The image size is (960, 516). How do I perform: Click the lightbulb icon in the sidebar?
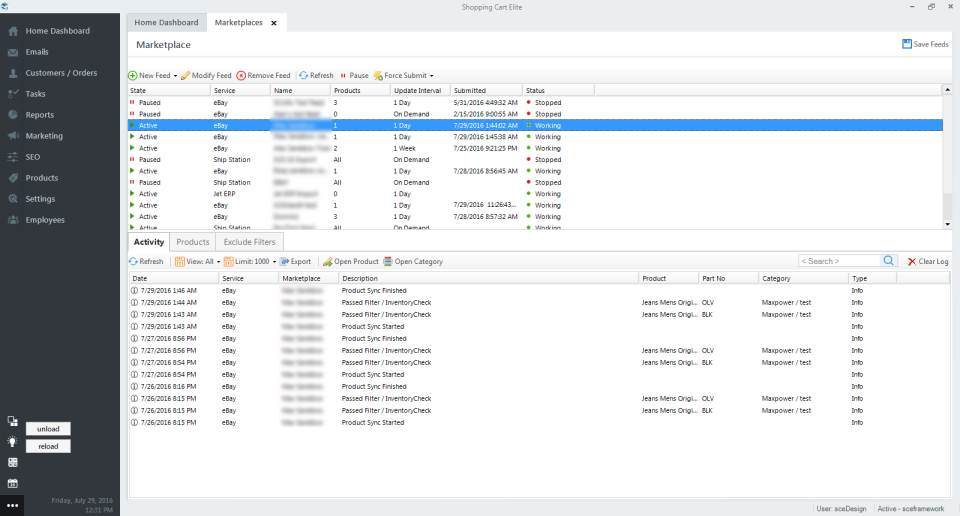(x=12, y=441)
